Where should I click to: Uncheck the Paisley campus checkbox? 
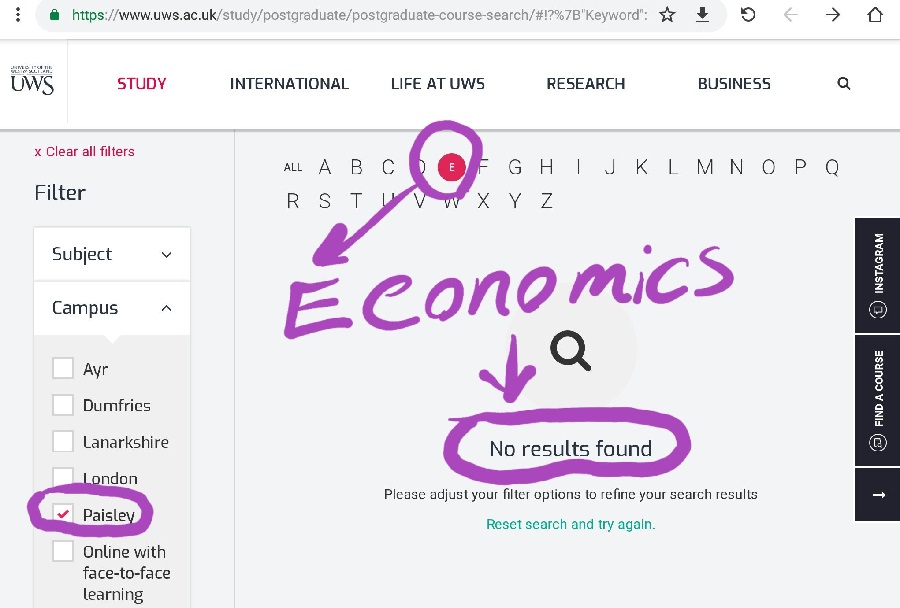[x=63, y=513]
